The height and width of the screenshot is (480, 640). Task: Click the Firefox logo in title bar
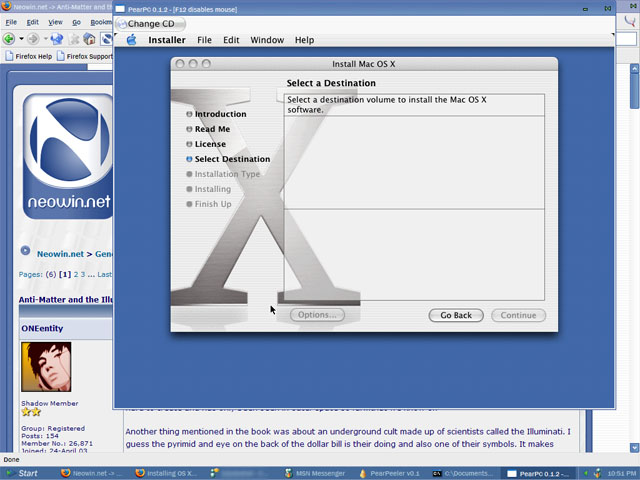click(6, 6)
